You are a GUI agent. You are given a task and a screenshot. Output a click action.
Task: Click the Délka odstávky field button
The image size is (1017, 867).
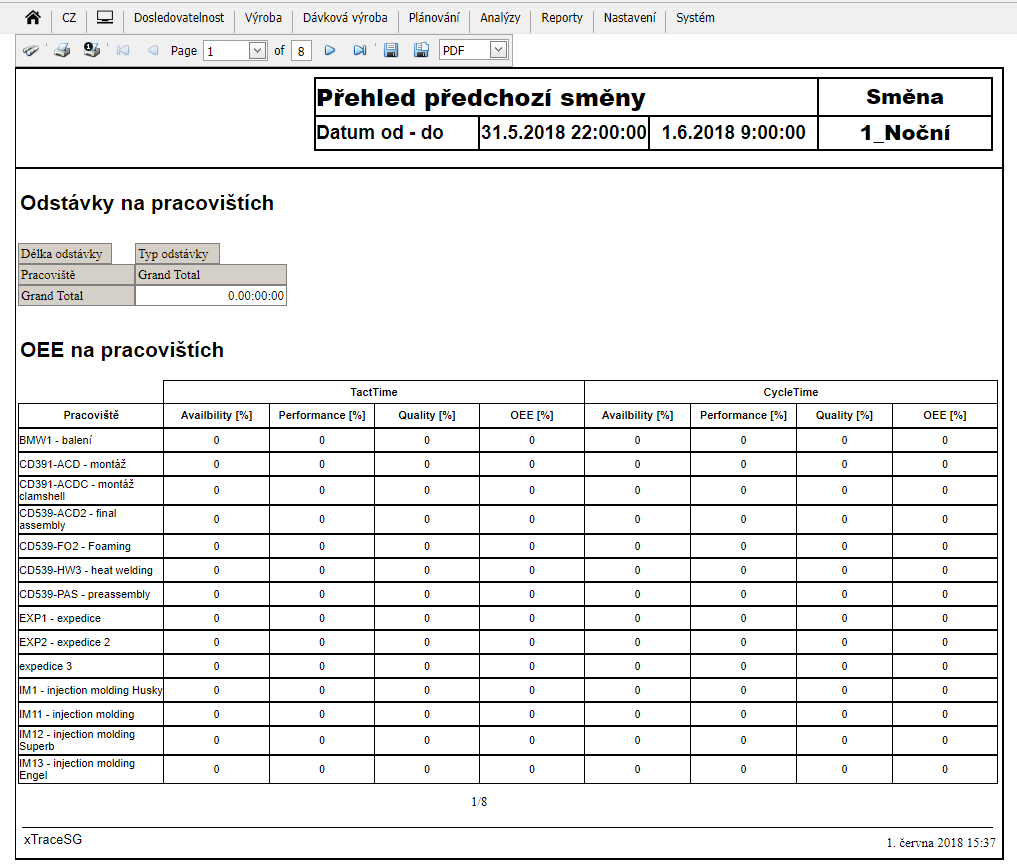(x=65, y=254)
